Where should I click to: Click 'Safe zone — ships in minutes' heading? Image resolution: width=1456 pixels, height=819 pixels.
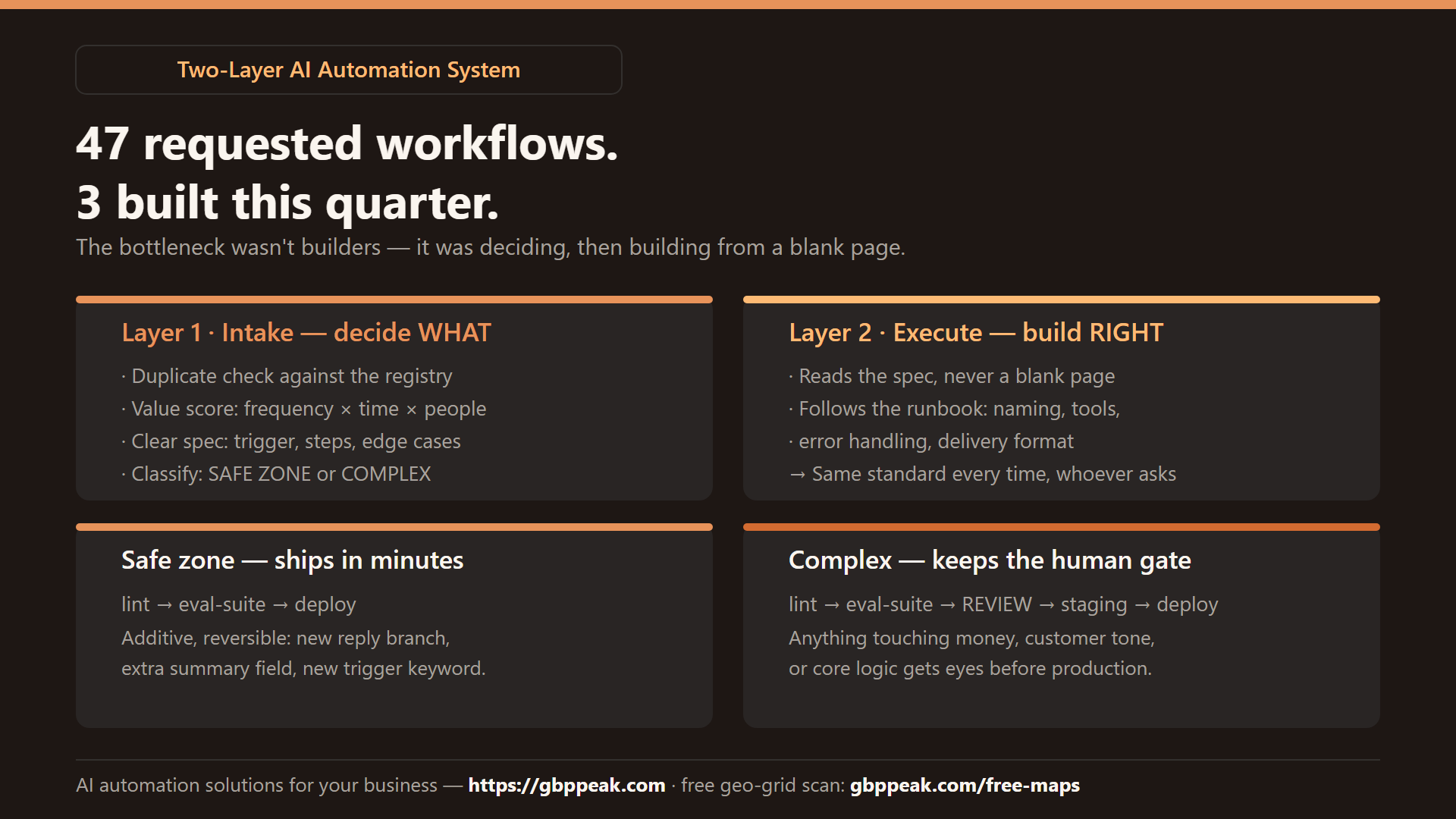click(293, 560)
